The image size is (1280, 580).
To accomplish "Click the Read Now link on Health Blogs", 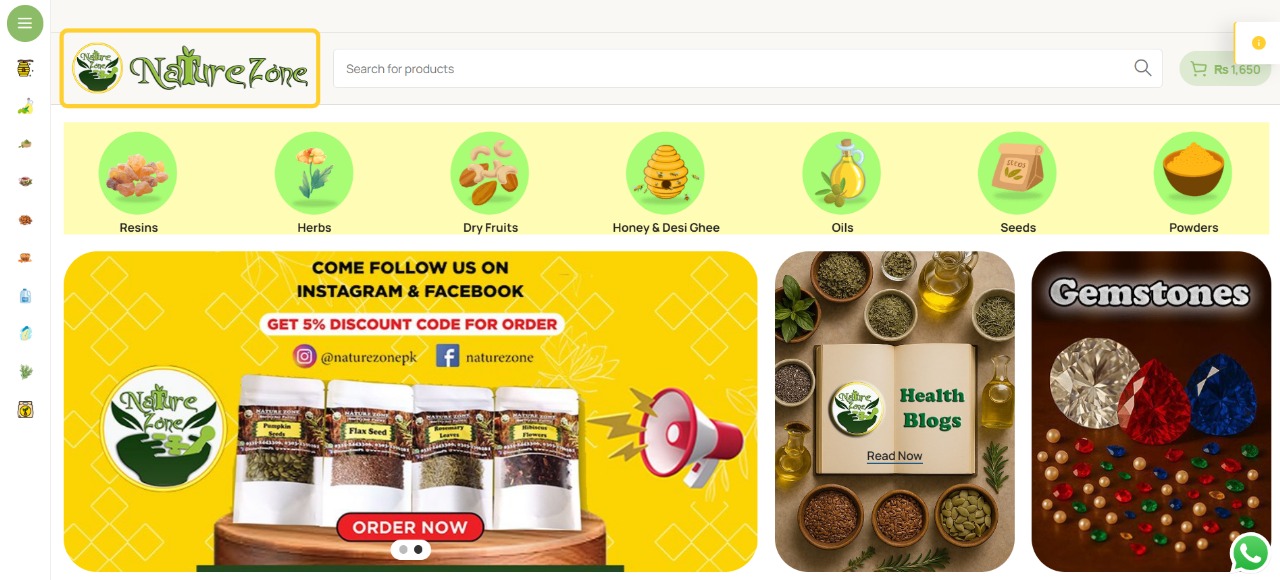I will click(894, 456).
